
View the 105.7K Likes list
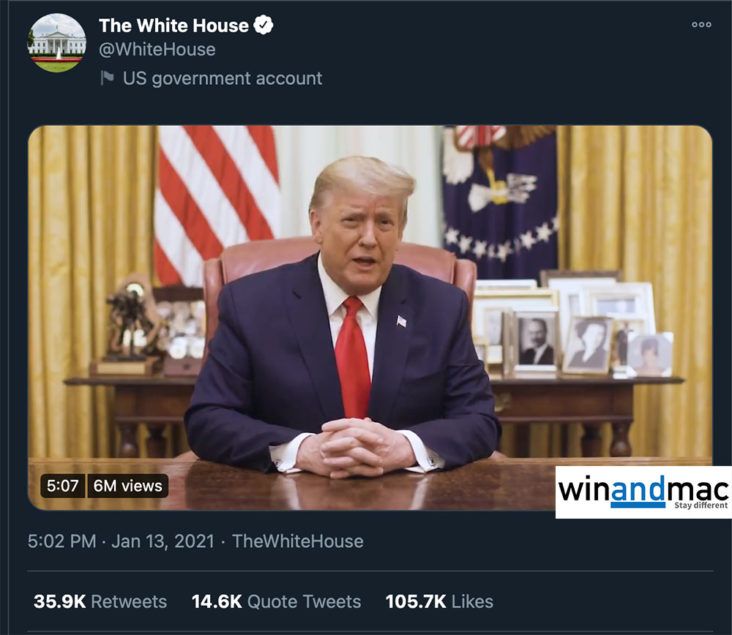click(x=439, y=601)
